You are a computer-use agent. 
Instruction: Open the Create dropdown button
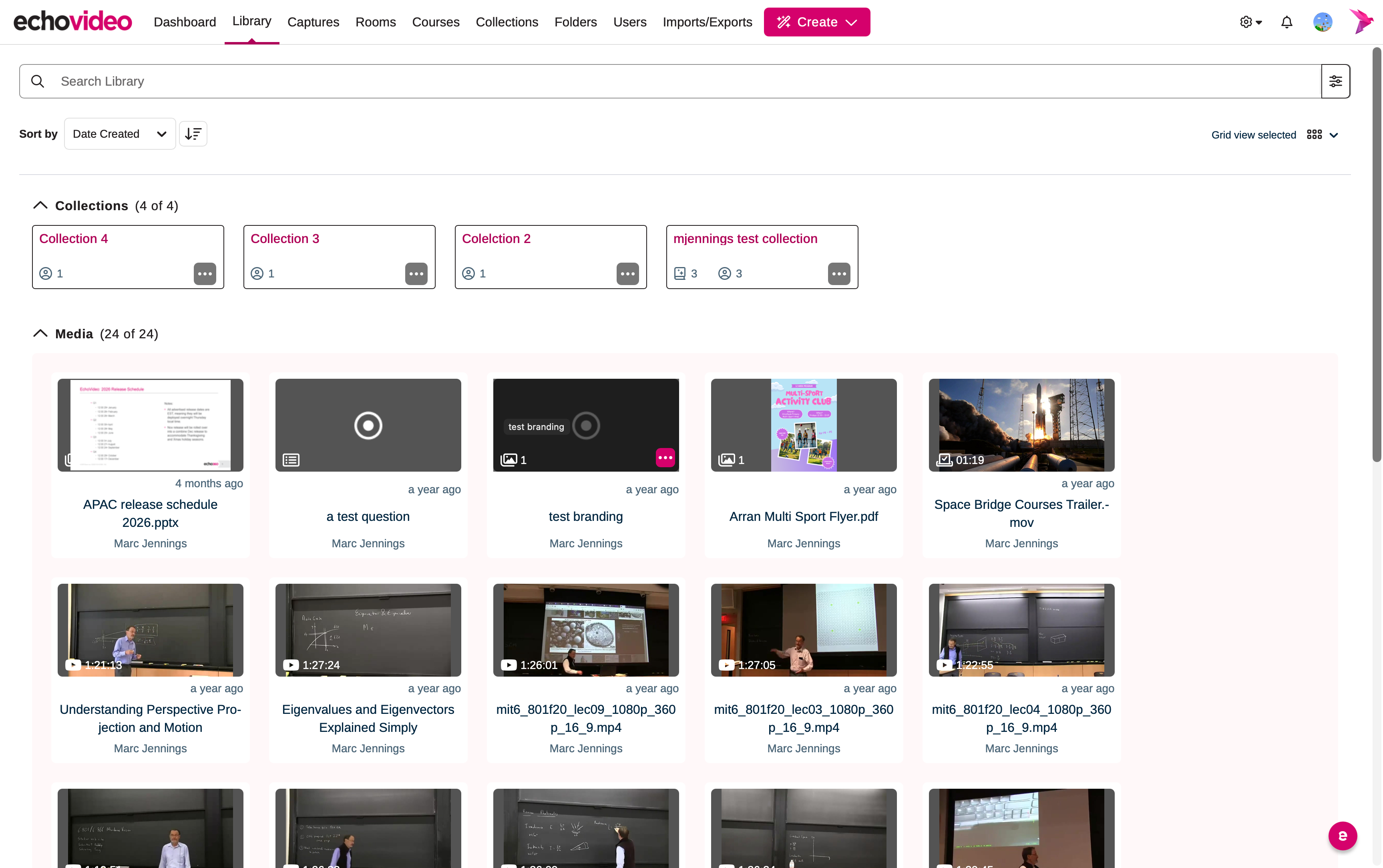[x=816, y=22]
